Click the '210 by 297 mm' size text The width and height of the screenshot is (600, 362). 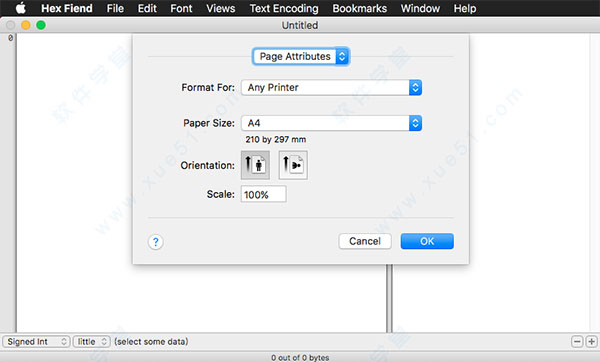coord(276,139)
